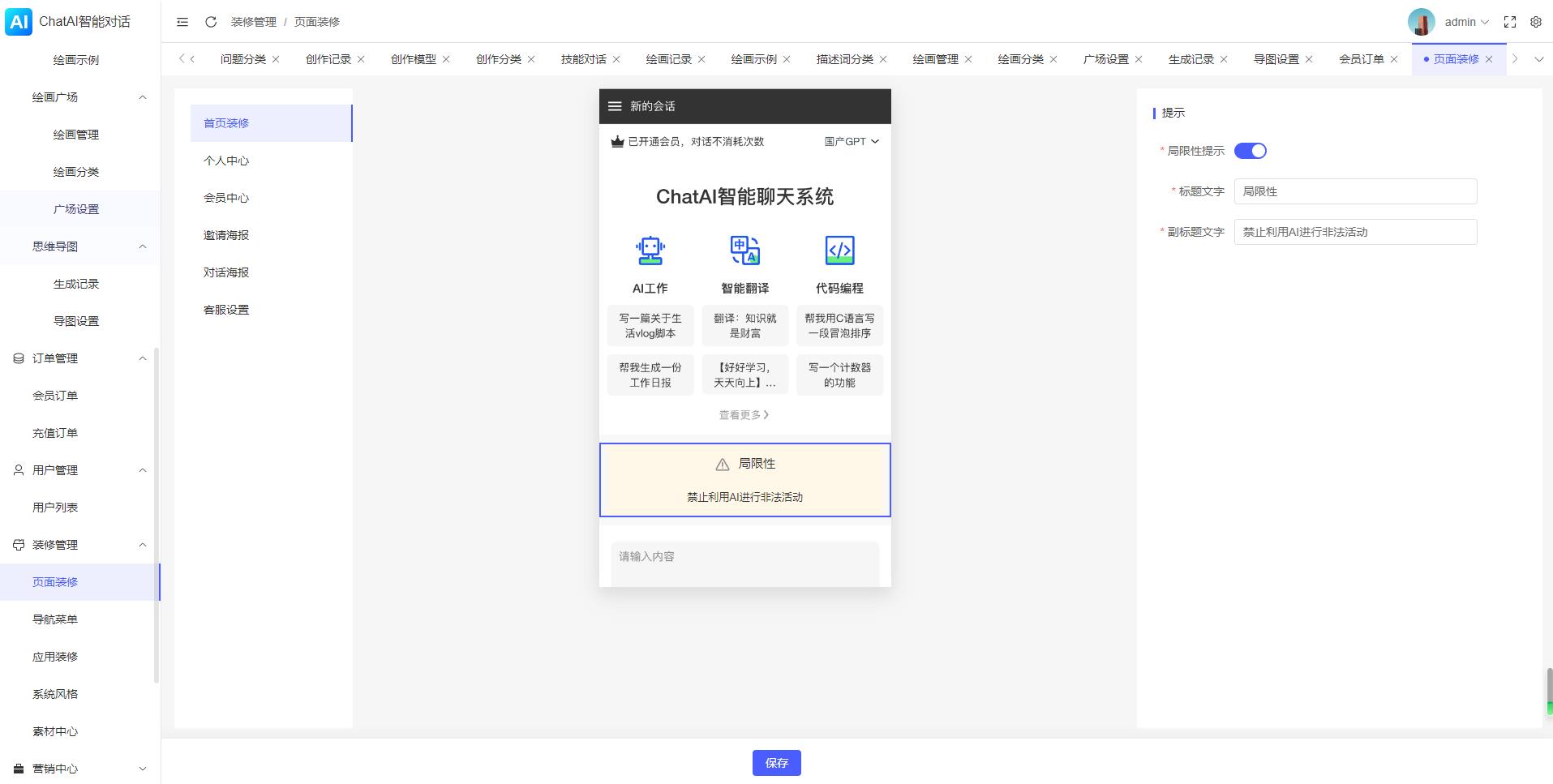Click the 保存 save button

(776, 763)
